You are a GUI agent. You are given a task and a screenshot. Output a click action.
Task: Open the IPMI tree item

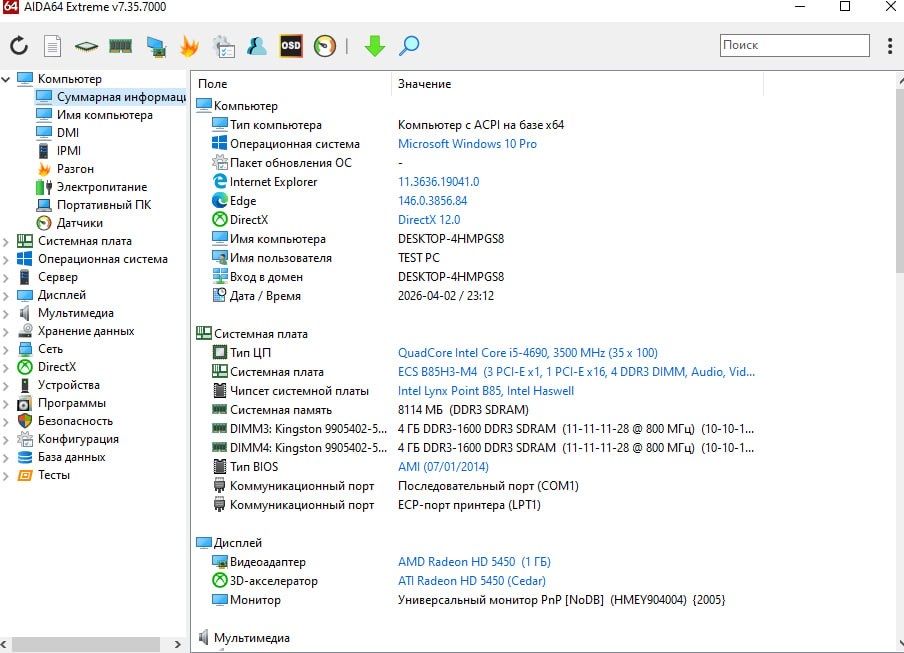pos(59,150)
